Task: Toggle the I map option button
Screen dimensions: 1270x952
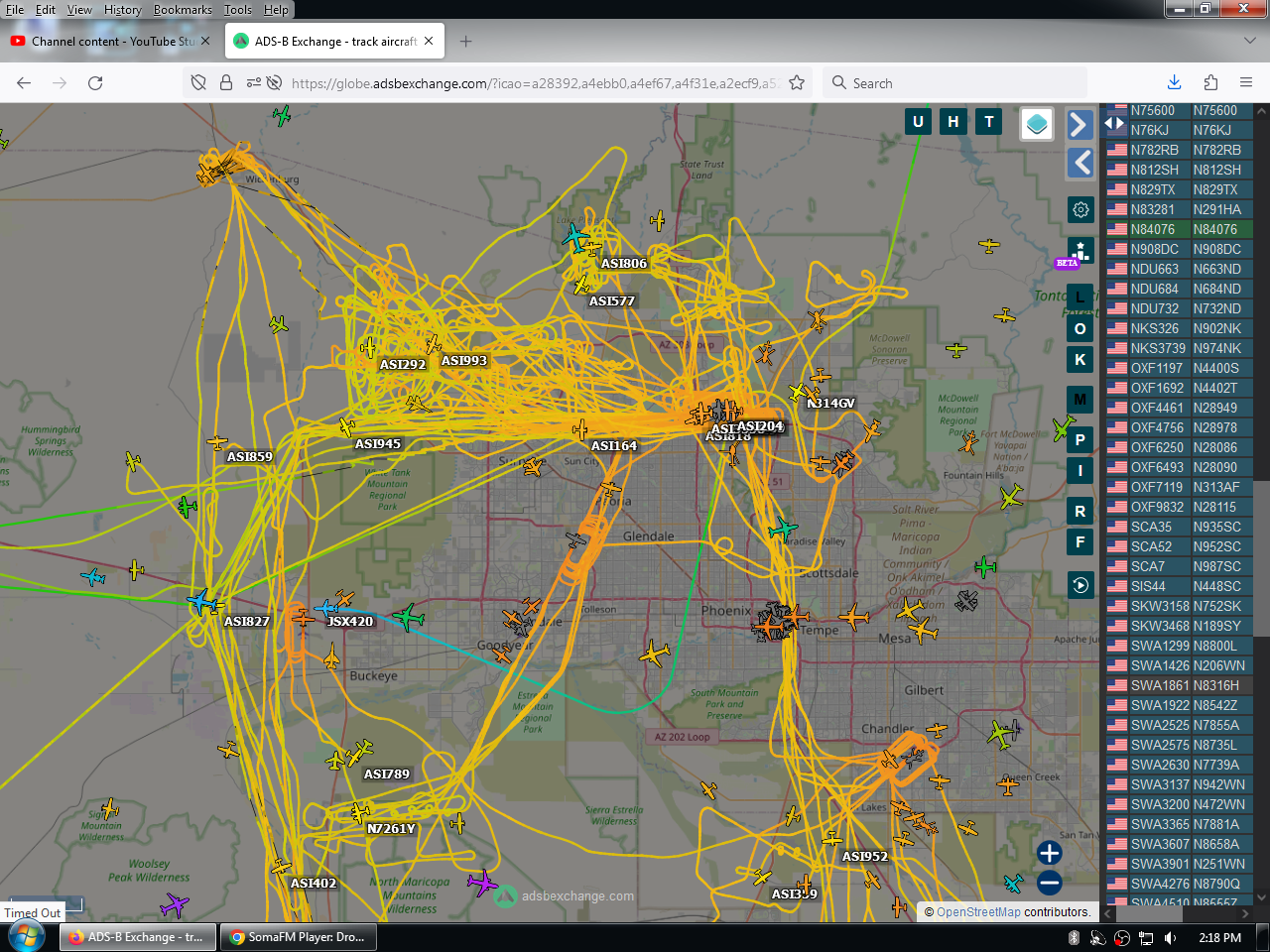Action: [x=1080, y=470]
